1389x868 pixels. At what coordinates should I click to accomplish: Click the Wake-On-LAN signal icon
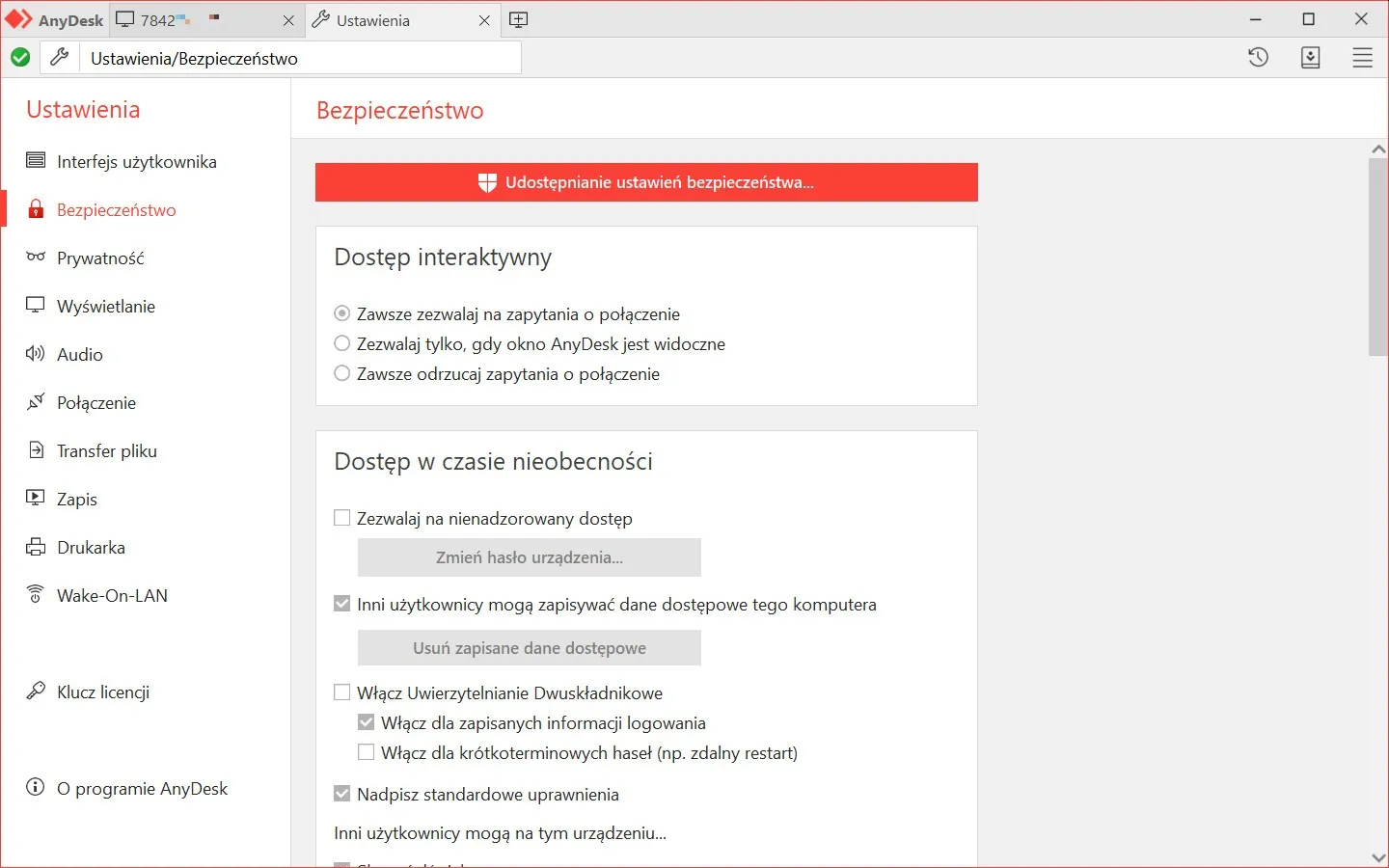click(x=36, y=594)
